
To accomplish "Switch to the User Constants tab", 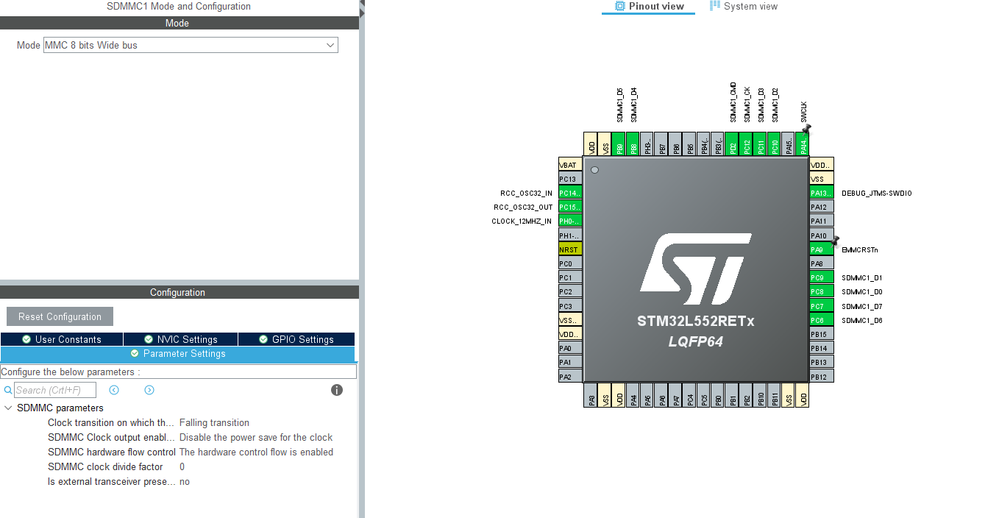I will point(62,340).
